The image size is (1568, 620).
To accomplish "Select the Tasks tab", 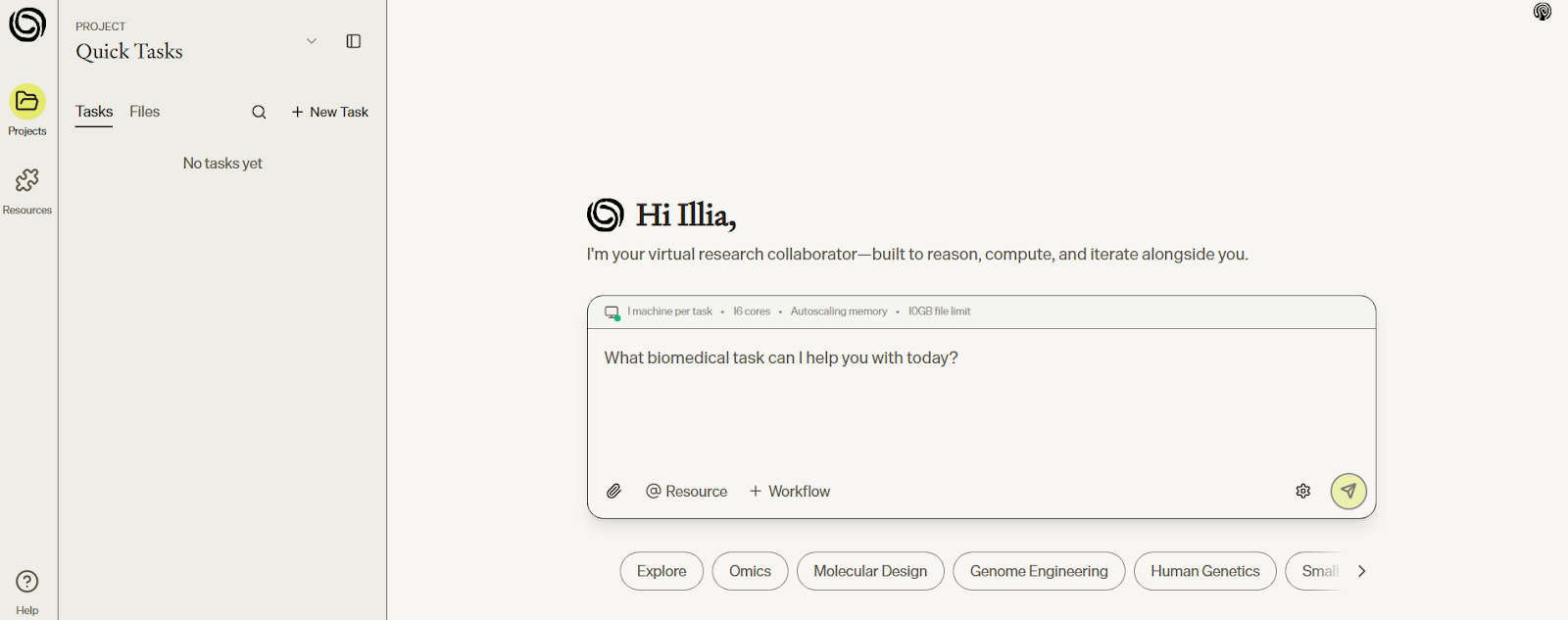I will coord(94,112).
